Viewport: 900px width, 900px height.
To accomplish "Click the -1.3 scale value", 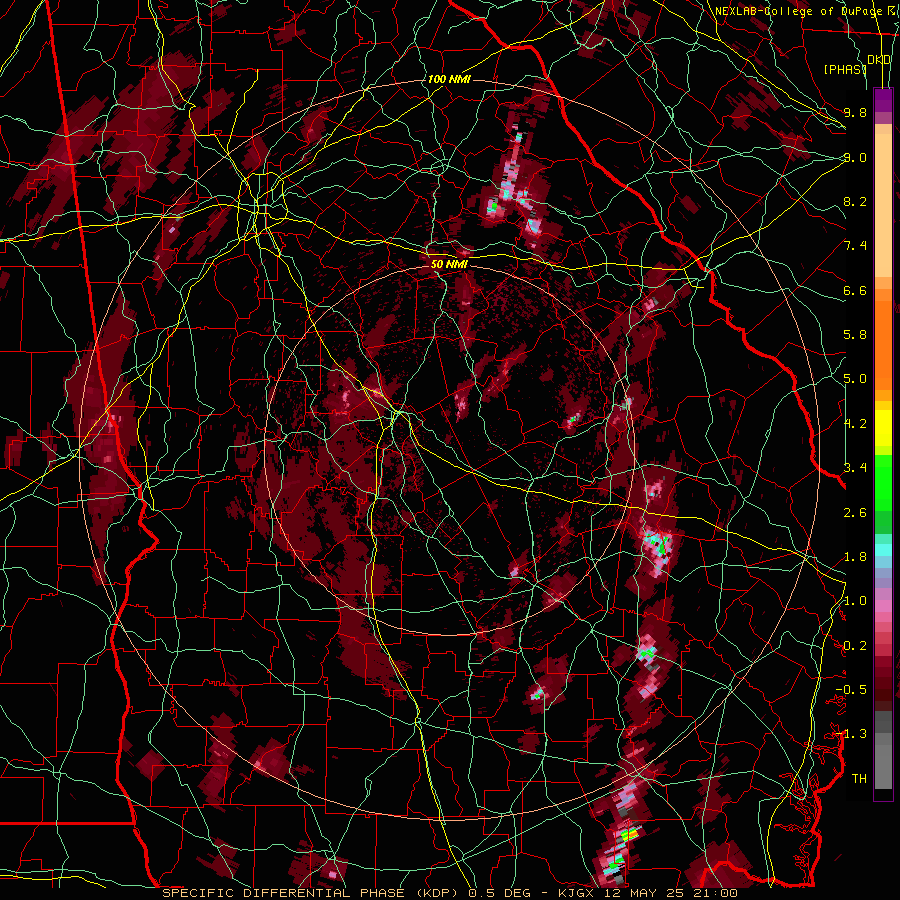I will (851, 734).
